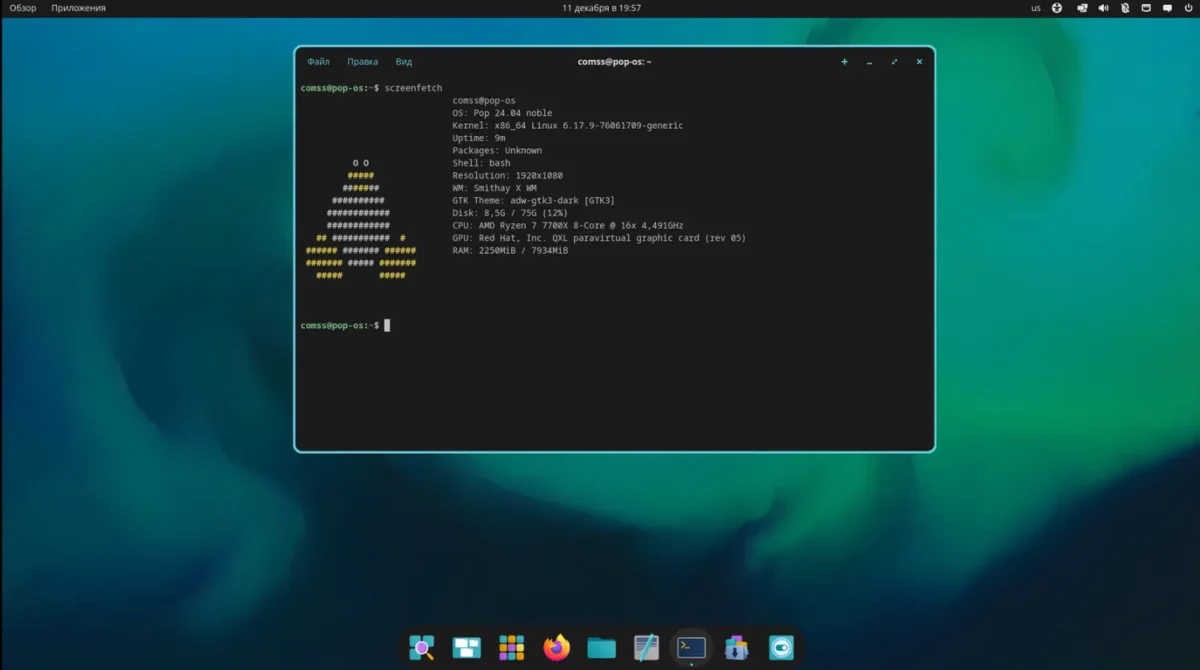Toggle screen recording indicator in the top bar
1200x670 pixels.
(x=1081, y=8)
